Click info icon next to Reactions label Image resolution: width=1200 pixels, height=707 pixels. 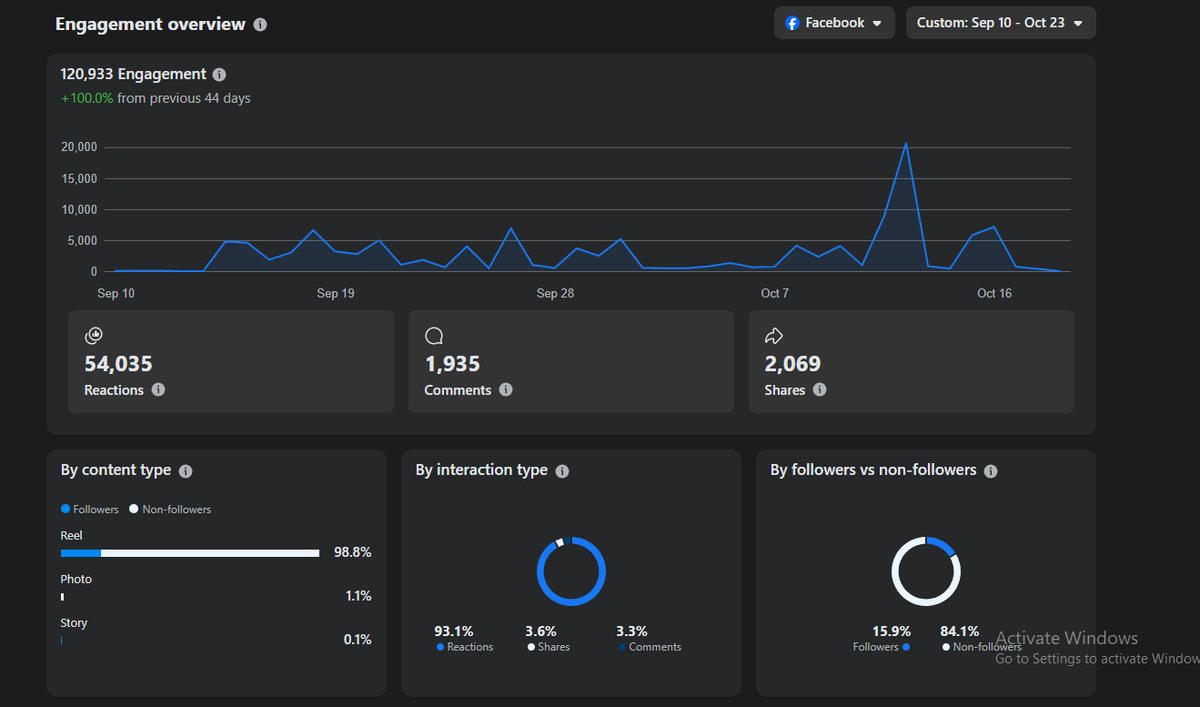pyautogui.click(x=158, y=390)
